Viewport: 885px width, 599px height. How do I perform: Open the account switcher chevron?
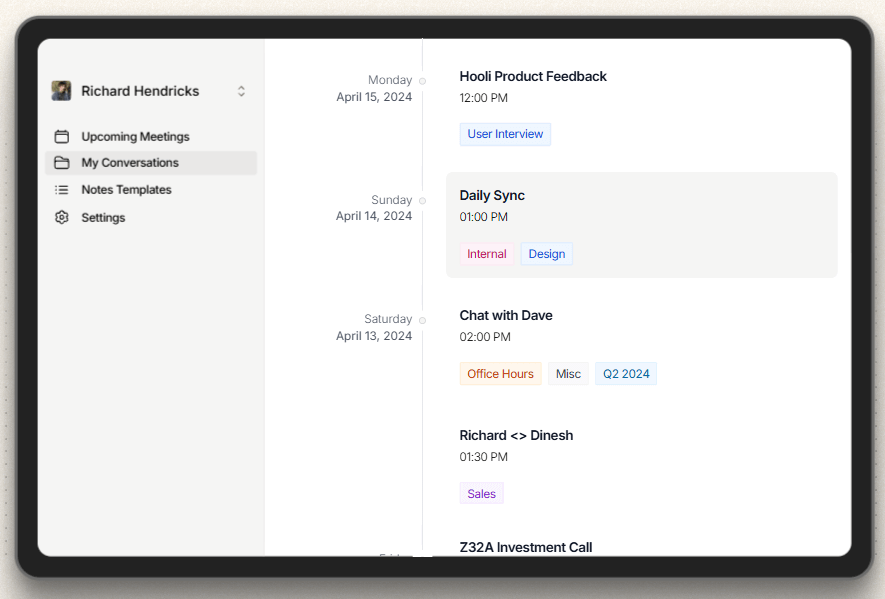(x=241, y=90)
